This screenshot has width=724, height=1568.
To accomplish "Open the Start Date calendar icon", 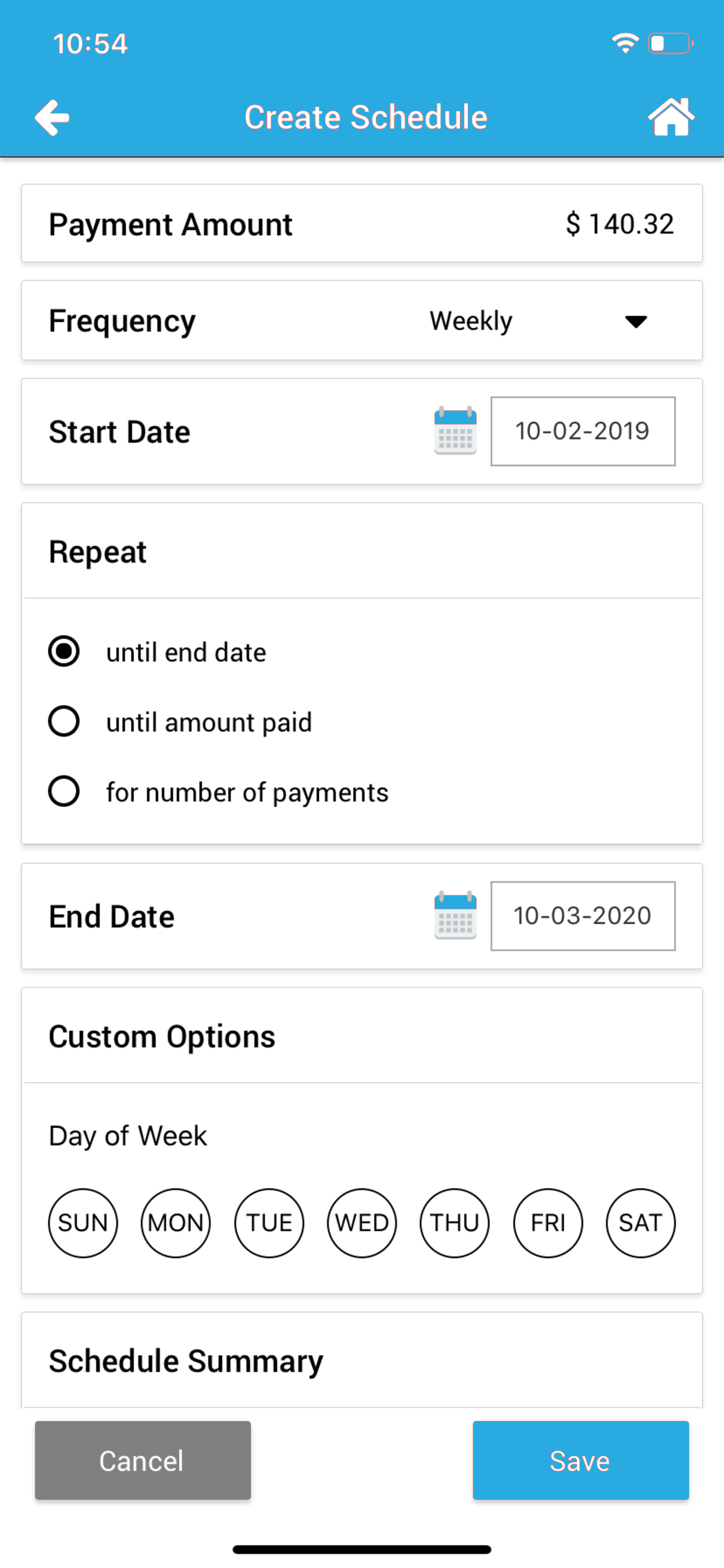I will point(455,431).
